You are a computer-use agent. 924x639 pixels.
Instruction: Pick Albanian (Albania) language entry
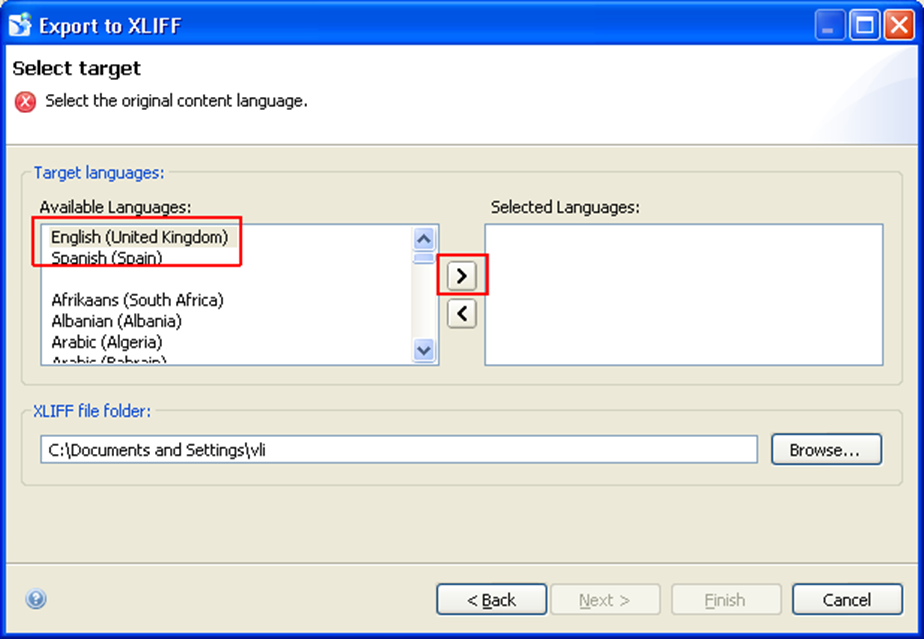click(116, 321)
